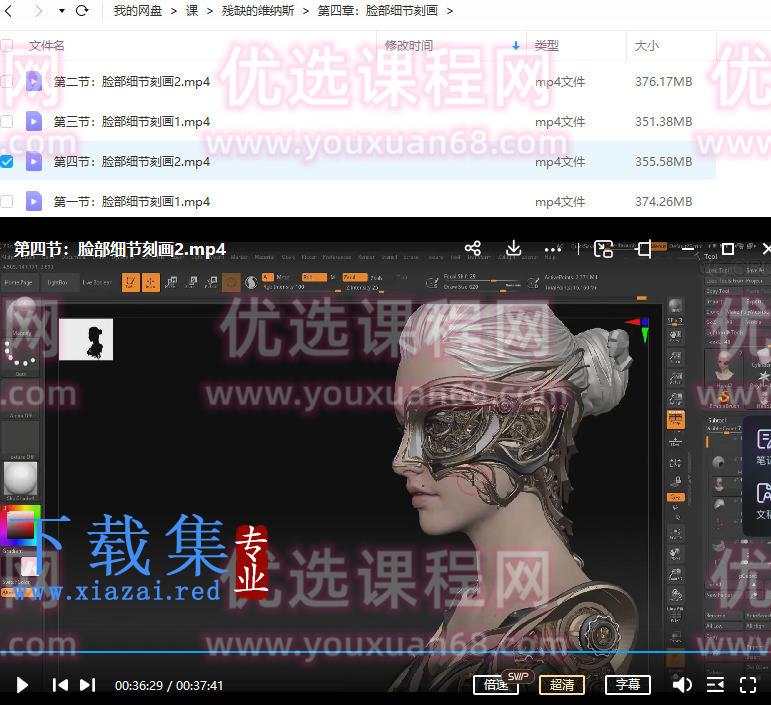The image size is (771, 705).
Task: Sort files by 文件名 column
Action: [47, 46]
